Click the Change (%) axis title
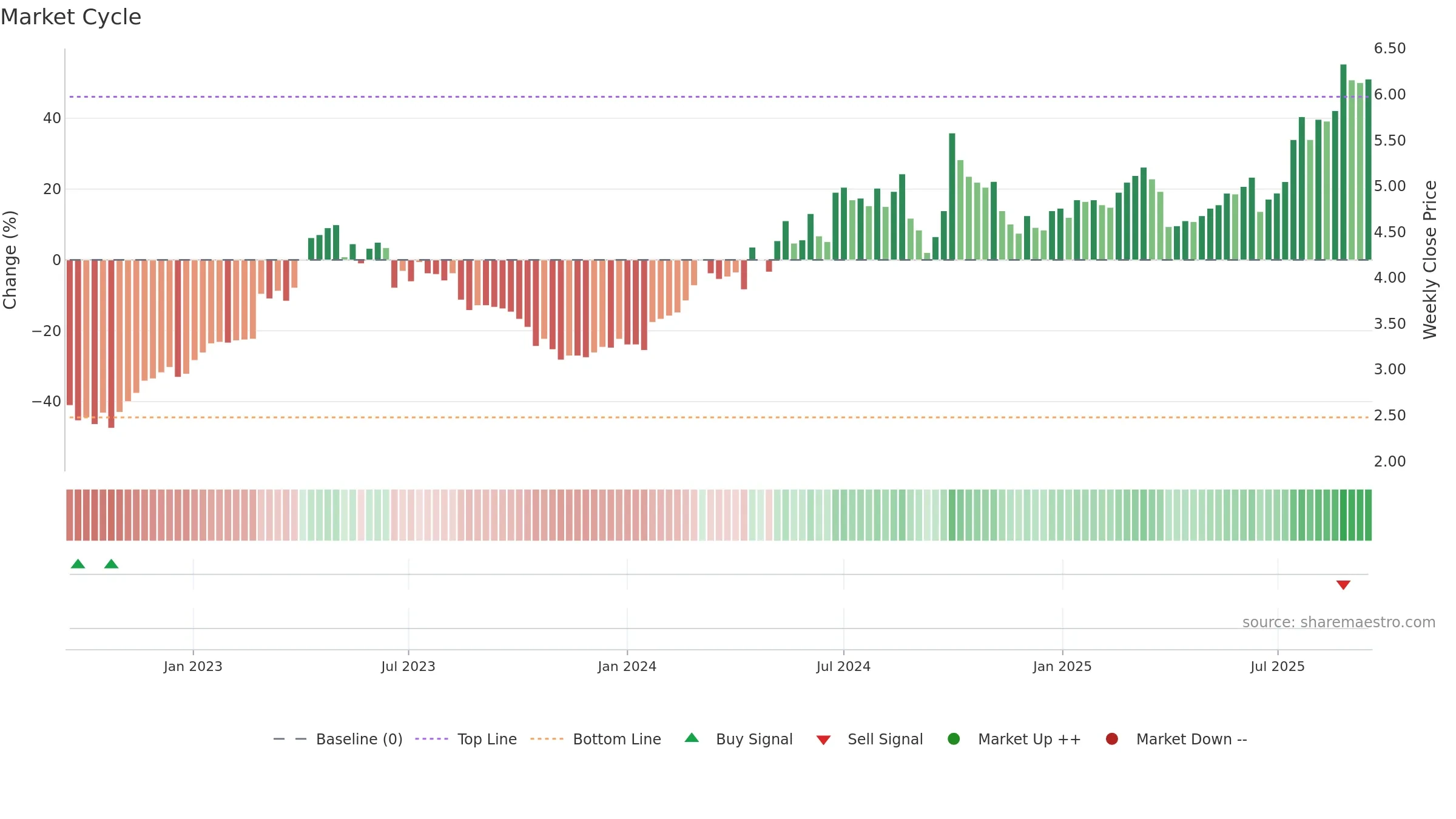1456x819 pixels. click(10, 260)
